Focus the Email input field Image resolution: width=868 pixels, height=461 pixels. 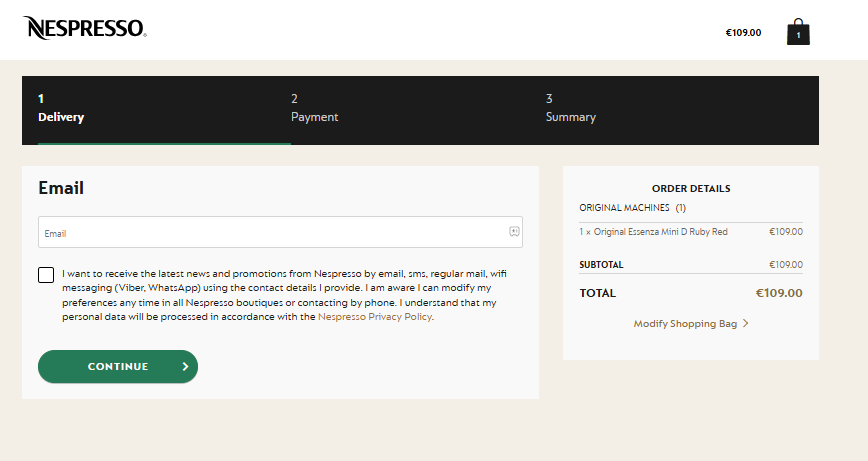280,232
